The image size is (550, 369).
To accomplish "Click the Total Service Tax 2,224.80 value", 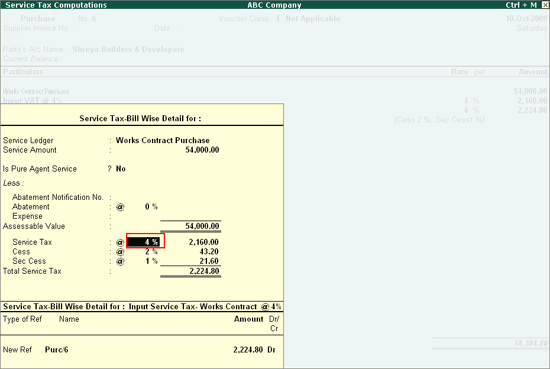I will [x=204, y=271].
